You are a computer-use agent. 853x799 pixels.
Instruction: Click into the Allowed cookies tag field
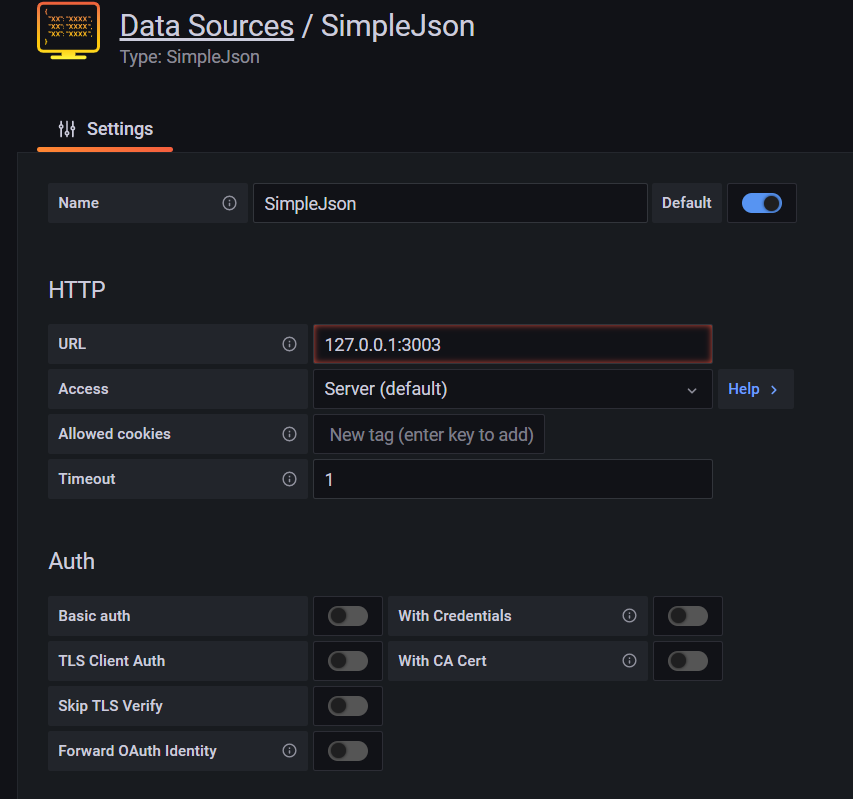(x=429, y=434)
